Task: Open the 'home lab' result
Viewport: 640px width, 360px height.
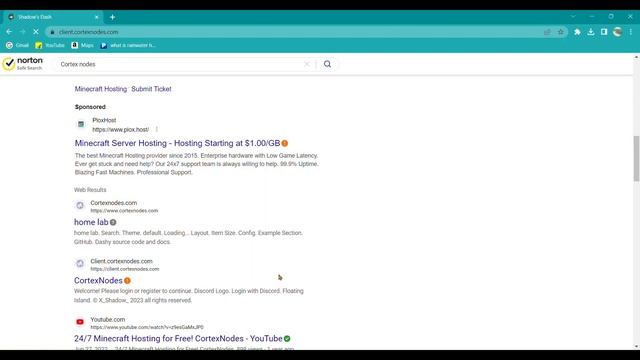Action: coord(91,222)
